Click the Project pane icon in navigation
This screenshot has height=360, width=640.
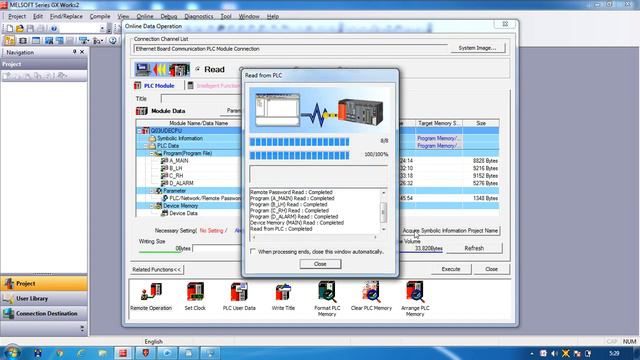point(9,283)
